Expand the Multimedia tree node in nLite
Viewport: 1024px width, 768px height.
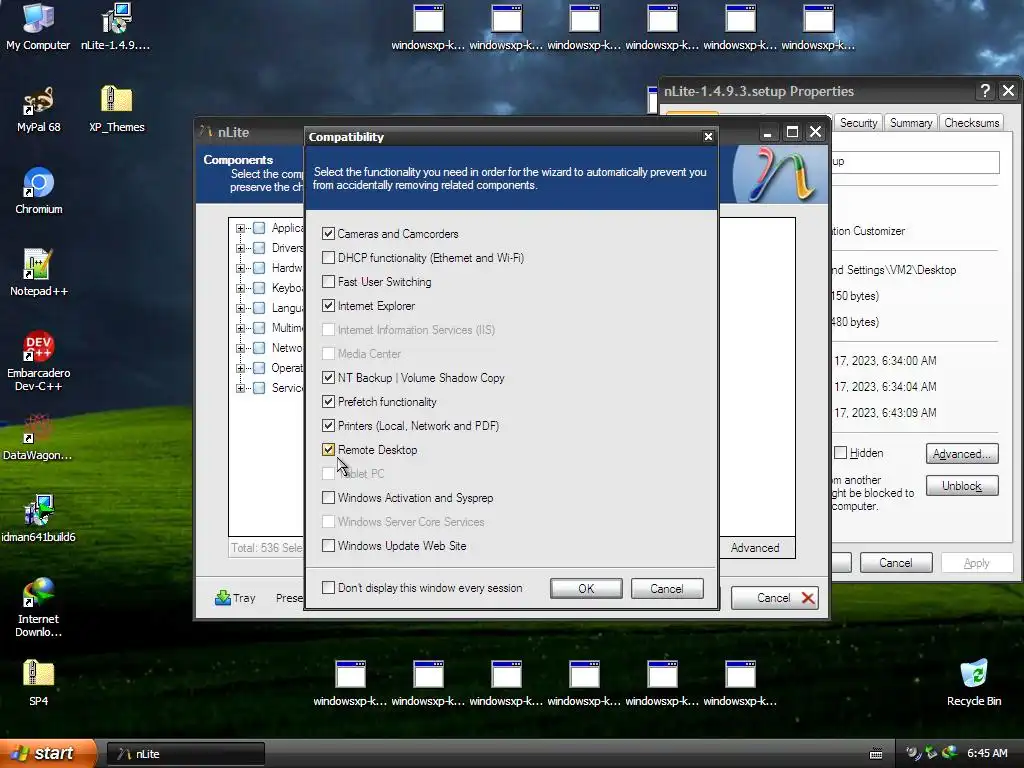tap(240, 328)
